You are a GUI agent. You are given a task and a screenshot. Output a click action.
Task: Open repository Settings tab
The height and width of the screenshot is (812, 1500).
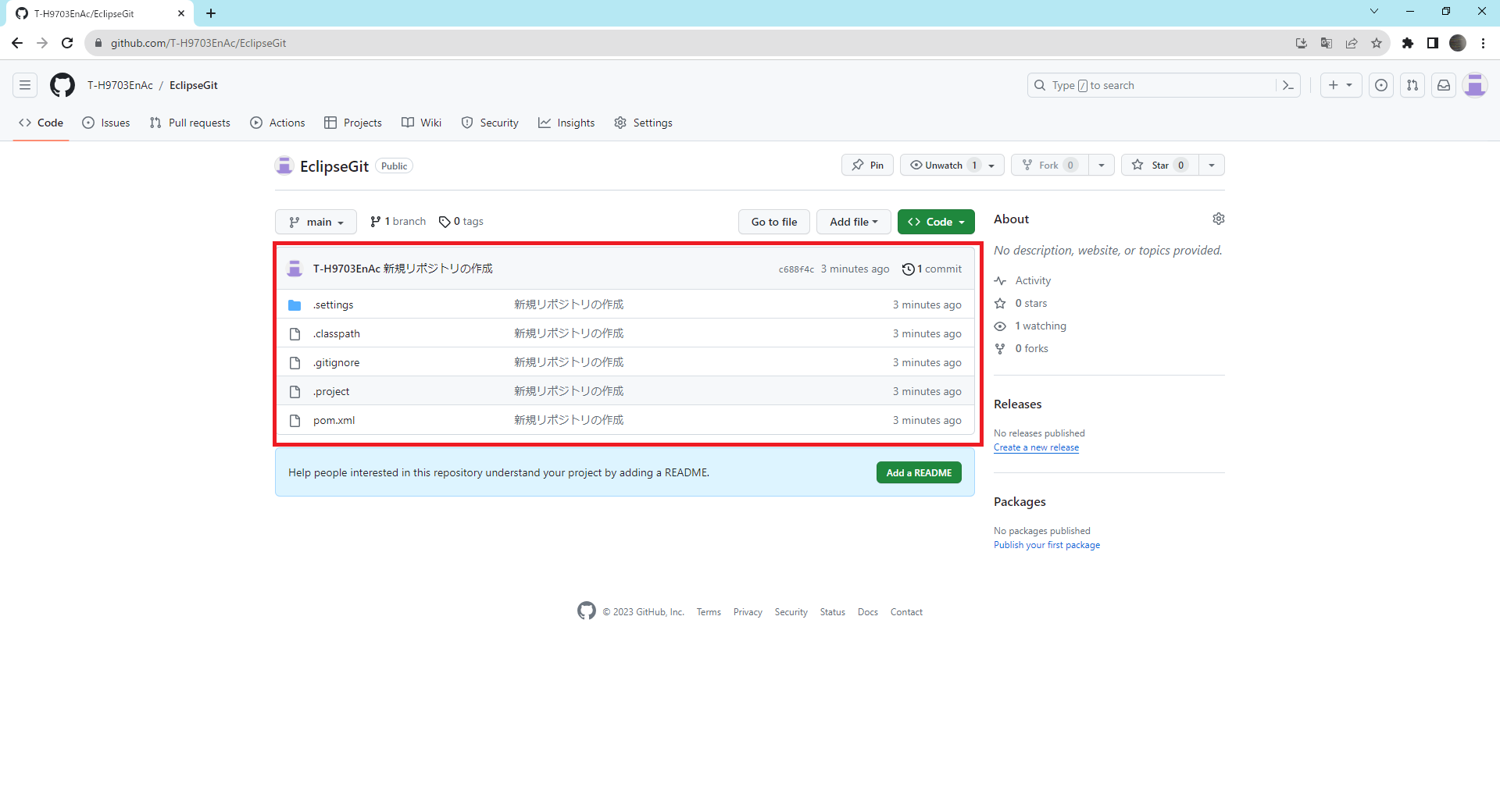coord(643,123)
